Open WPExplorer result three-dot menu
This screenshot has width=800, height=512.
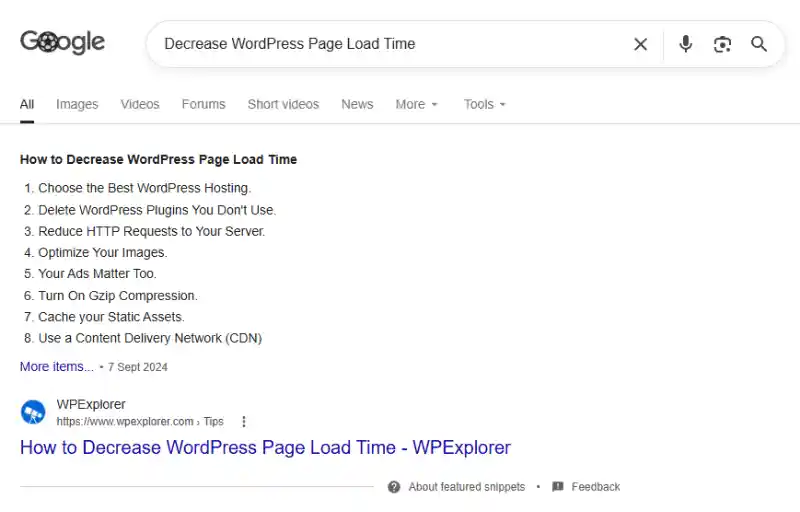click(244, 422)
